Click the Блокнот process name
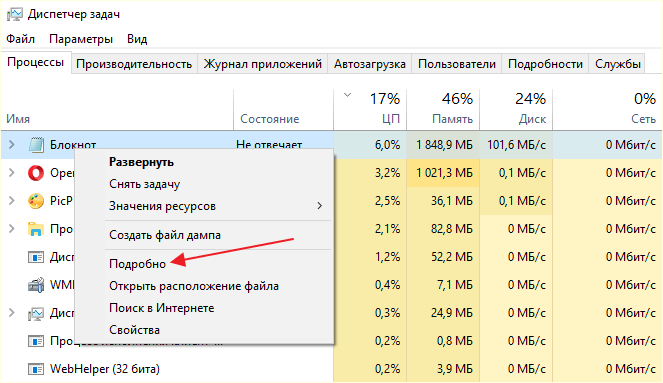 (73, 145)
